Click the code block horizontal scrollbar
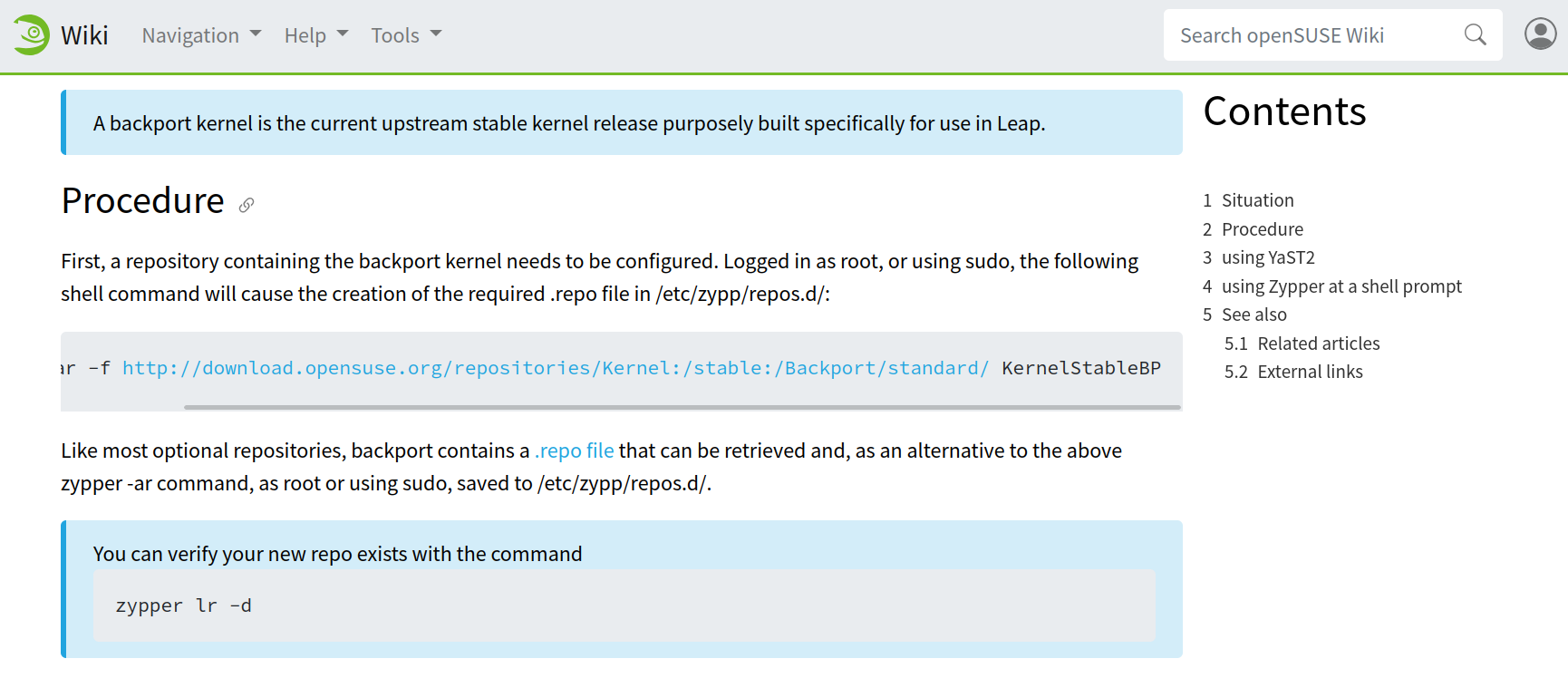The image size is (1568, 678). [682, 407]
